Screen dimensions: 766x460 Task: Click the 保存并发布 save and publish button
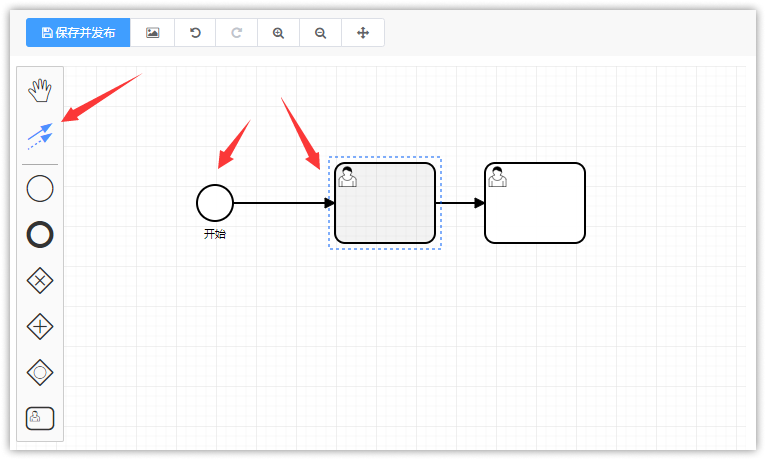click(78, 33)
